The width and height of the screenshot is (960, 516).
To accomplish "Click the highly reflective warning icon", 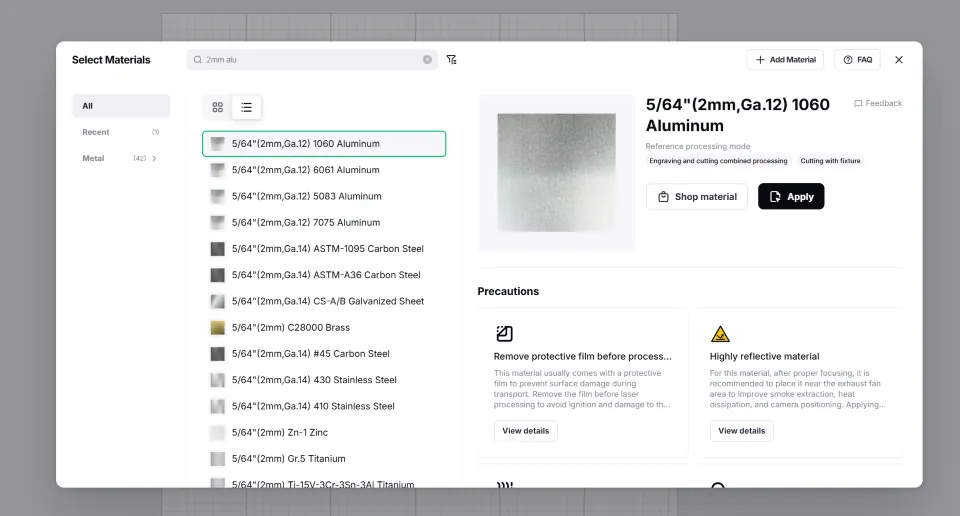I will 720,334.
